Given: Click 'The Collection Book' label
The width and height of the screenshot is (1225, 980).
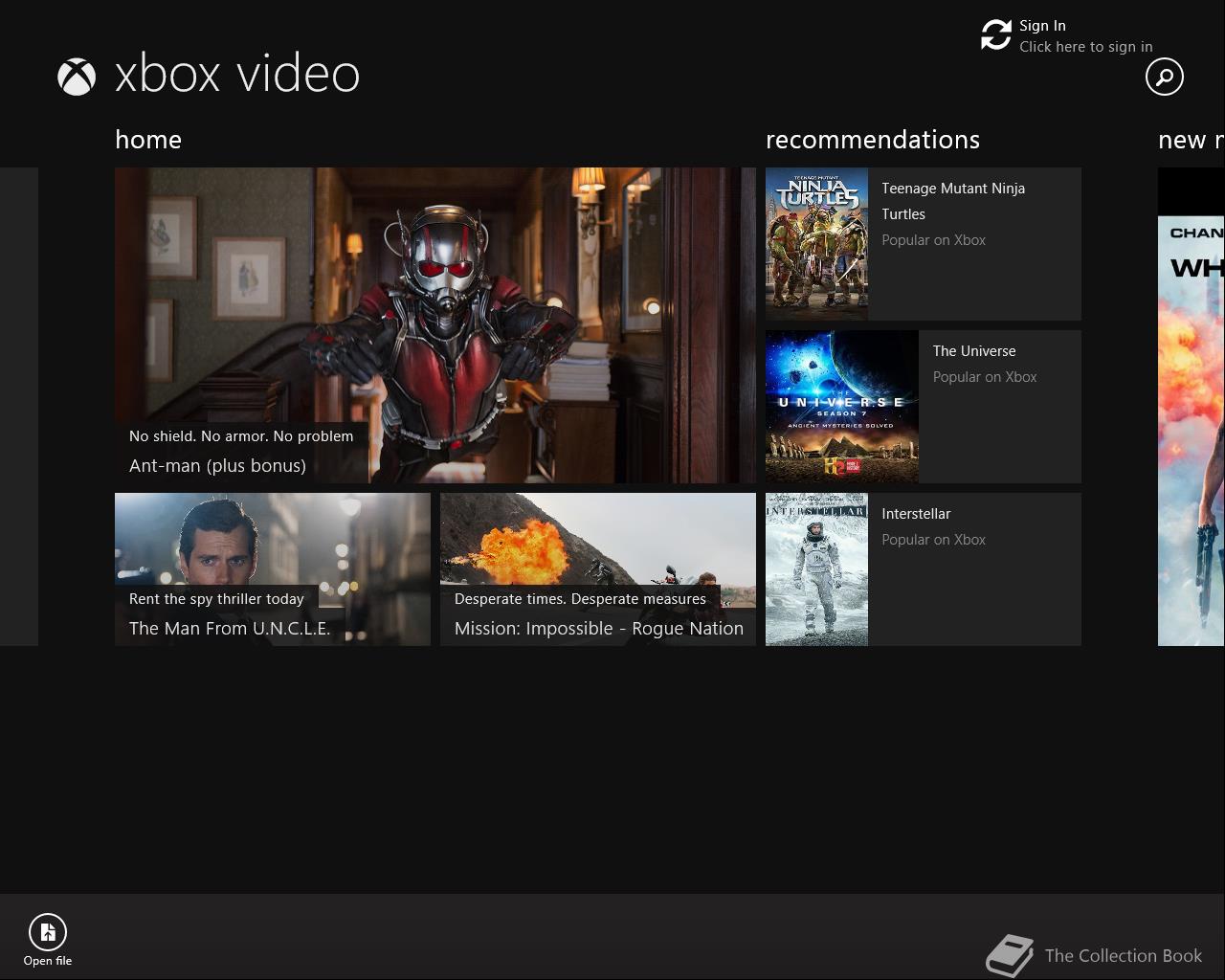Looking at the screenshot, I should (x=1124, y=956).
